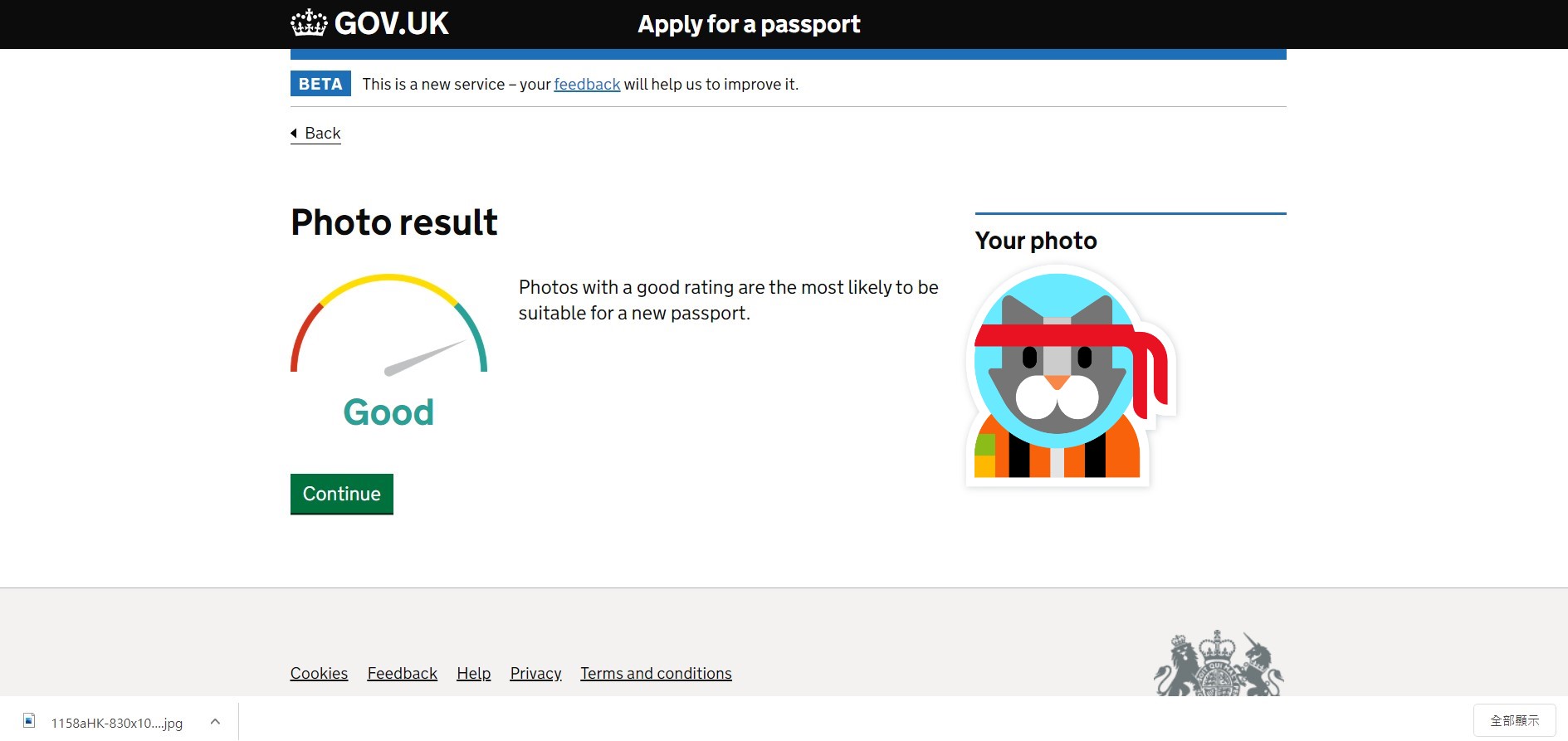Open Terms and conditions footer link
Viewport: 1568px width, 741px height.
(x=656, y=674)
